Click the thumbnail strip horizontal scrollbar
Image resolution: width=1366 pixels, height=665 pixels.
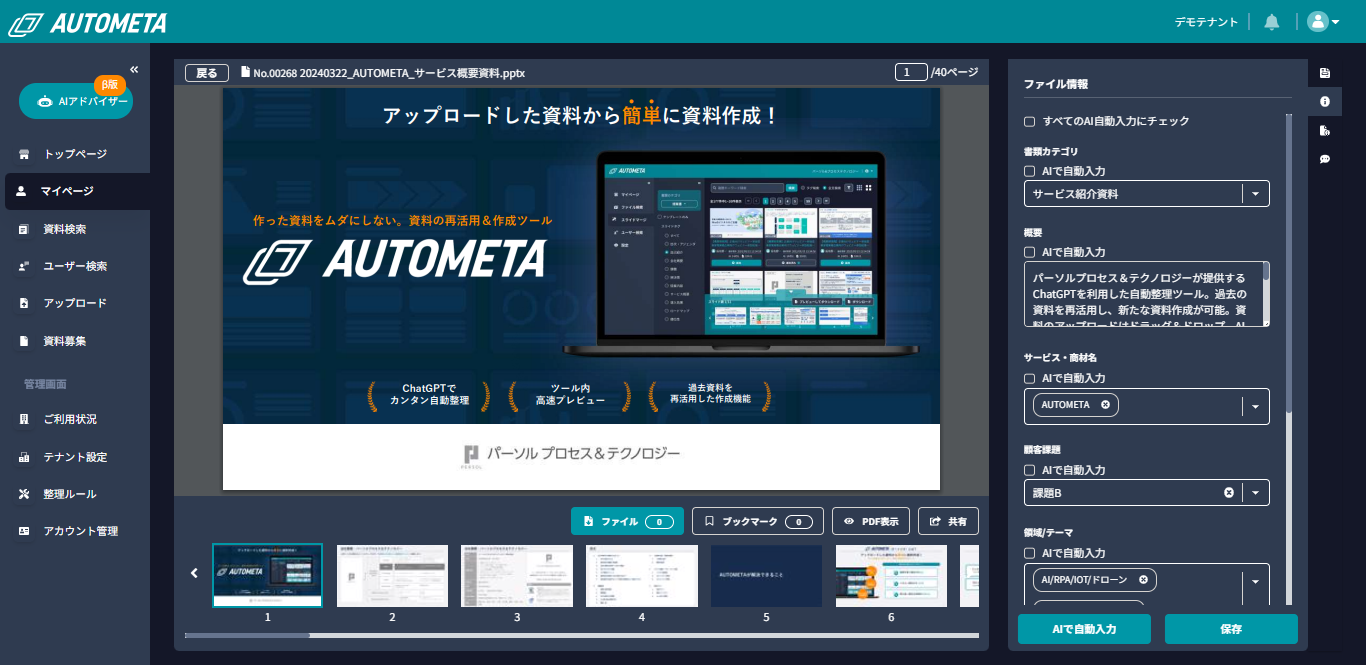click(248, 635)
